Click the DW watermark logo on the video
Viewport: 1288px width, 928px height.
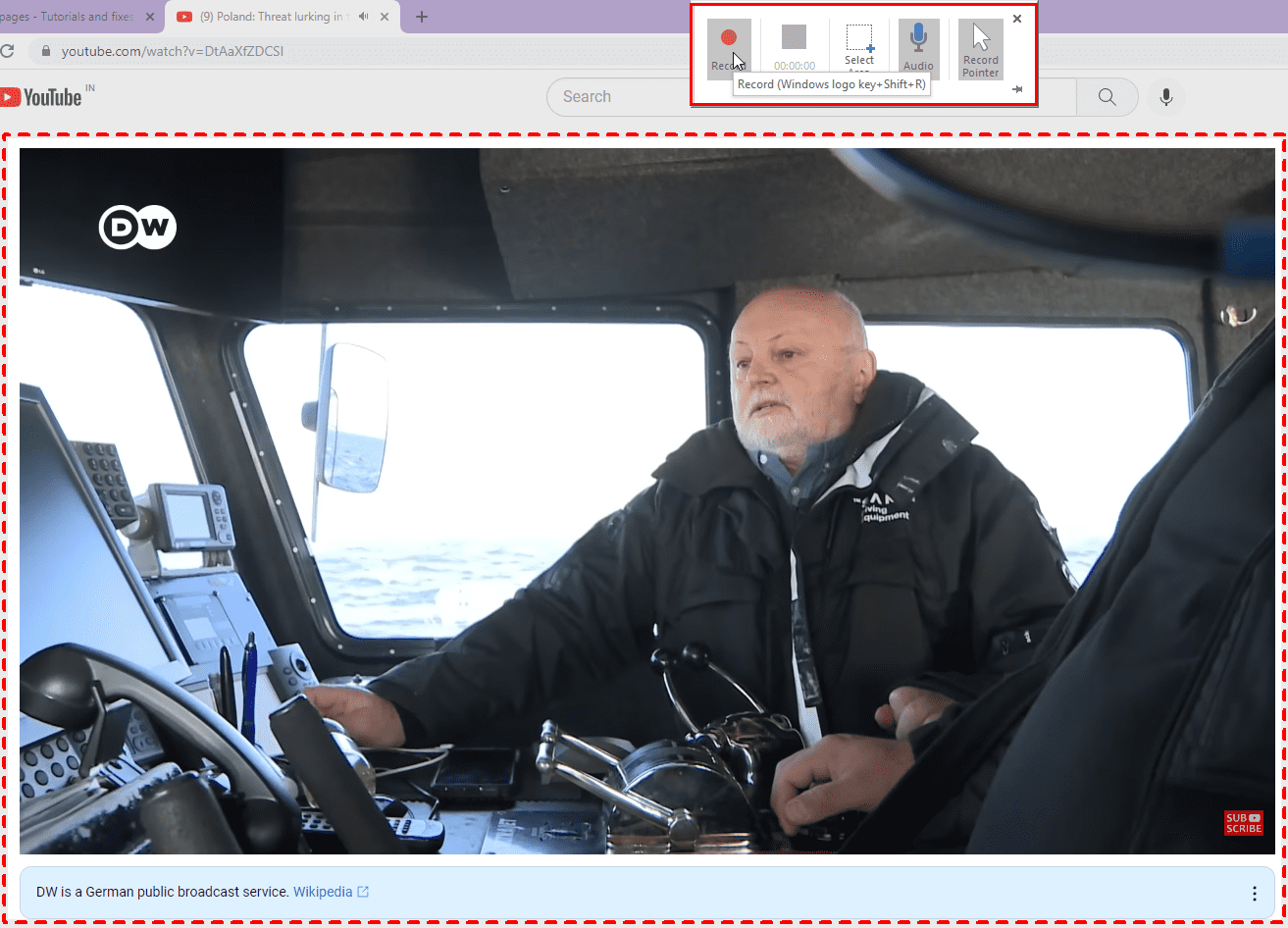click(136, 227)
